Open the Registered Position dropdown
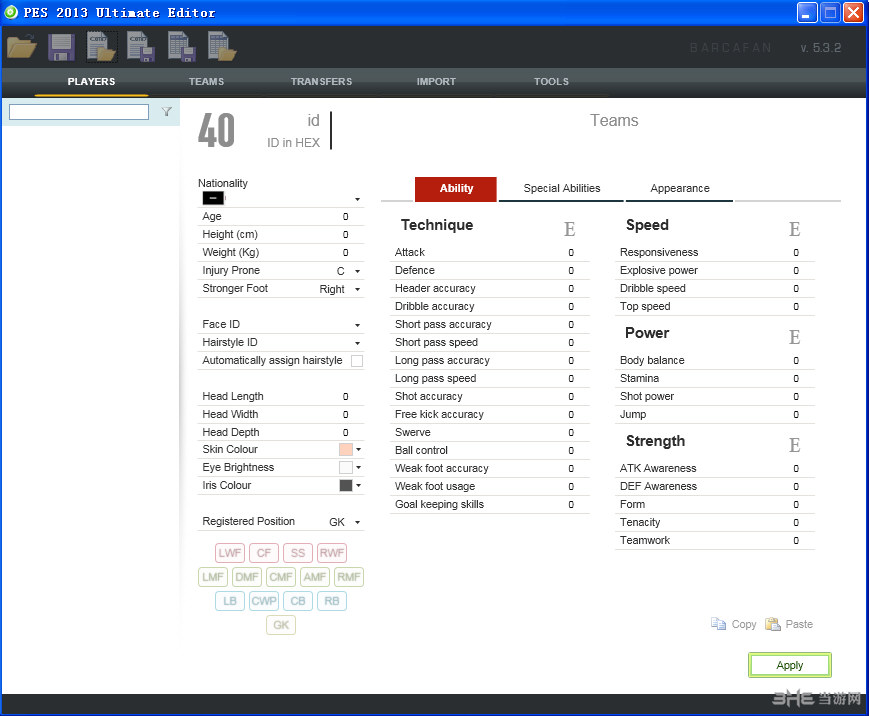 coord(357,522)
